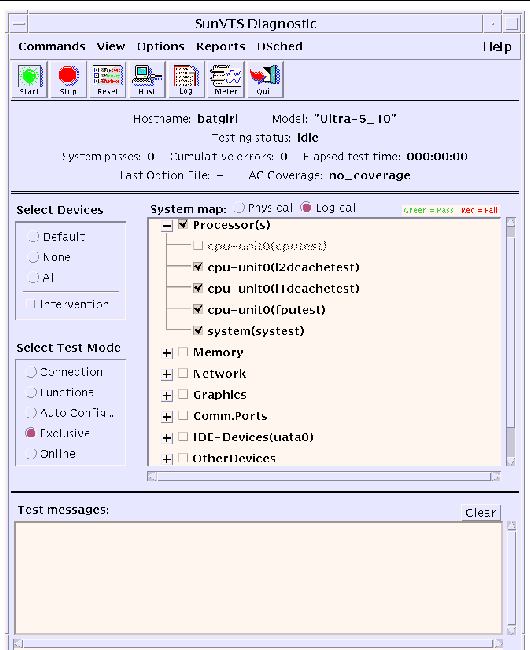Select the All devices radio button
The width and height of the screenshot is (530, 650).
(33, 277)
